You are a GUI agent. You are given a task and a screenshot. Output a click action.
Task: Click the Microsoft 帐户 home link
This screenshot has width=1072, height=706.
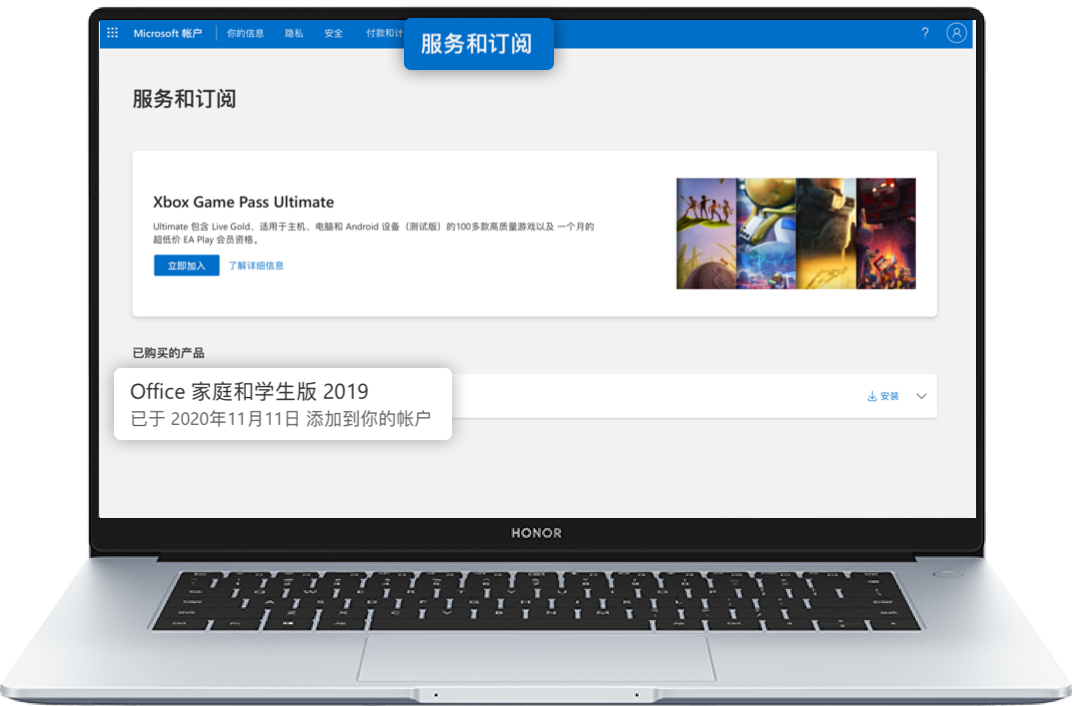point(168,33)
